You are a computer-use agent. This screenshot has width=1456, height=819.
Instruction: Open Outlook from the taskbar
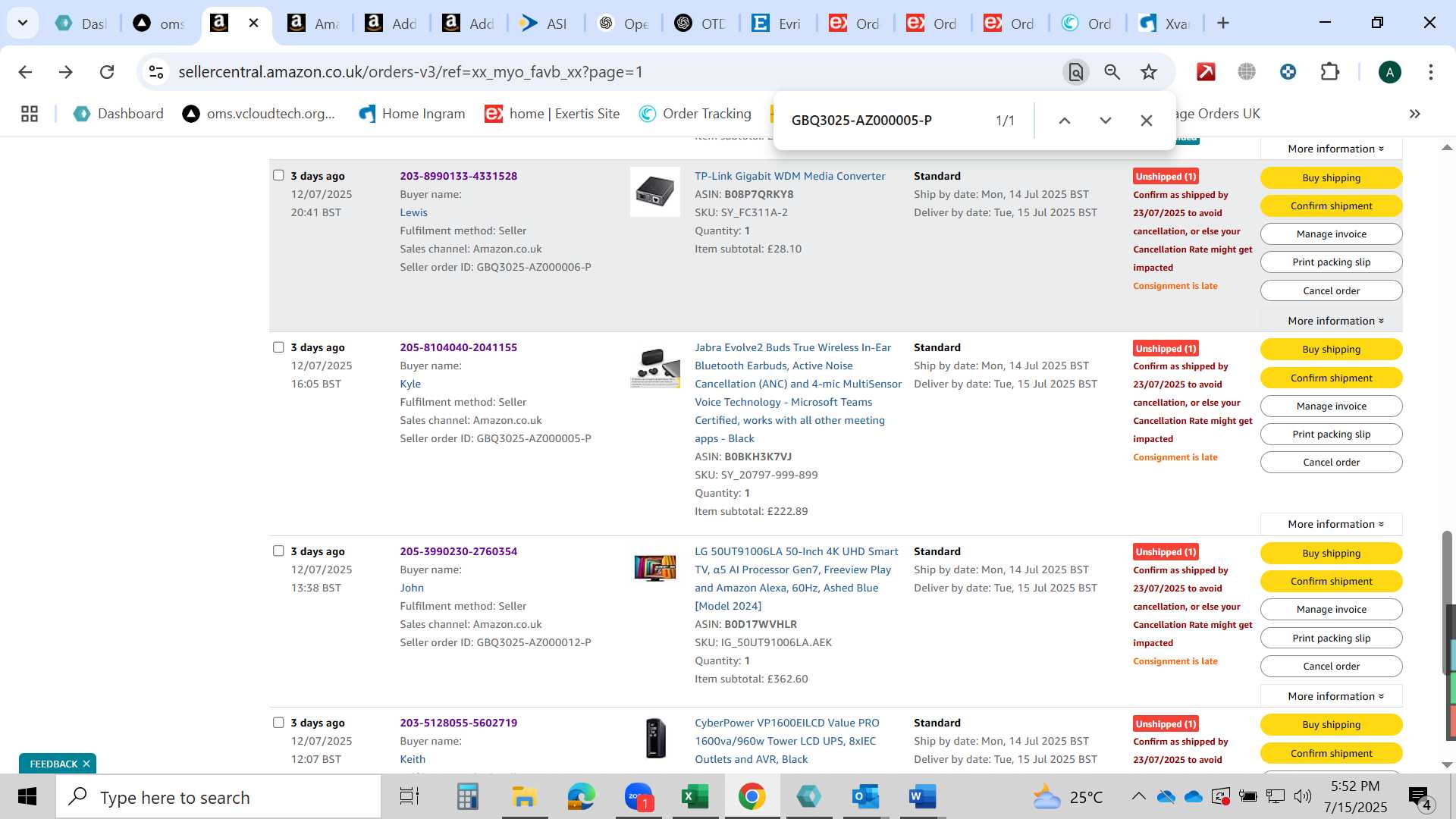tap(865, 797)
